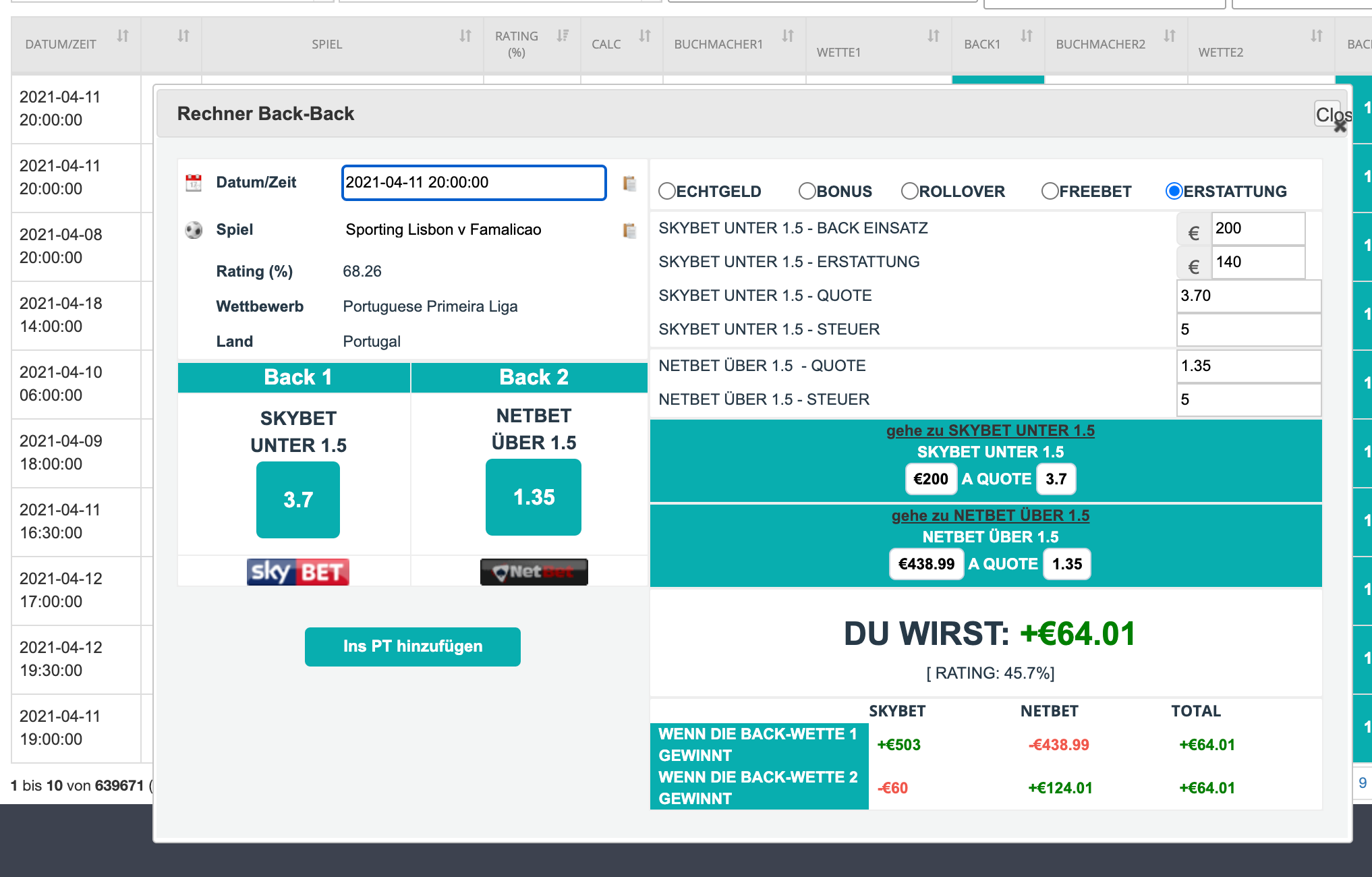Select the ROLLOVER radio option
Viewport: 1372px width, 877px height.
tap(910, 192)
